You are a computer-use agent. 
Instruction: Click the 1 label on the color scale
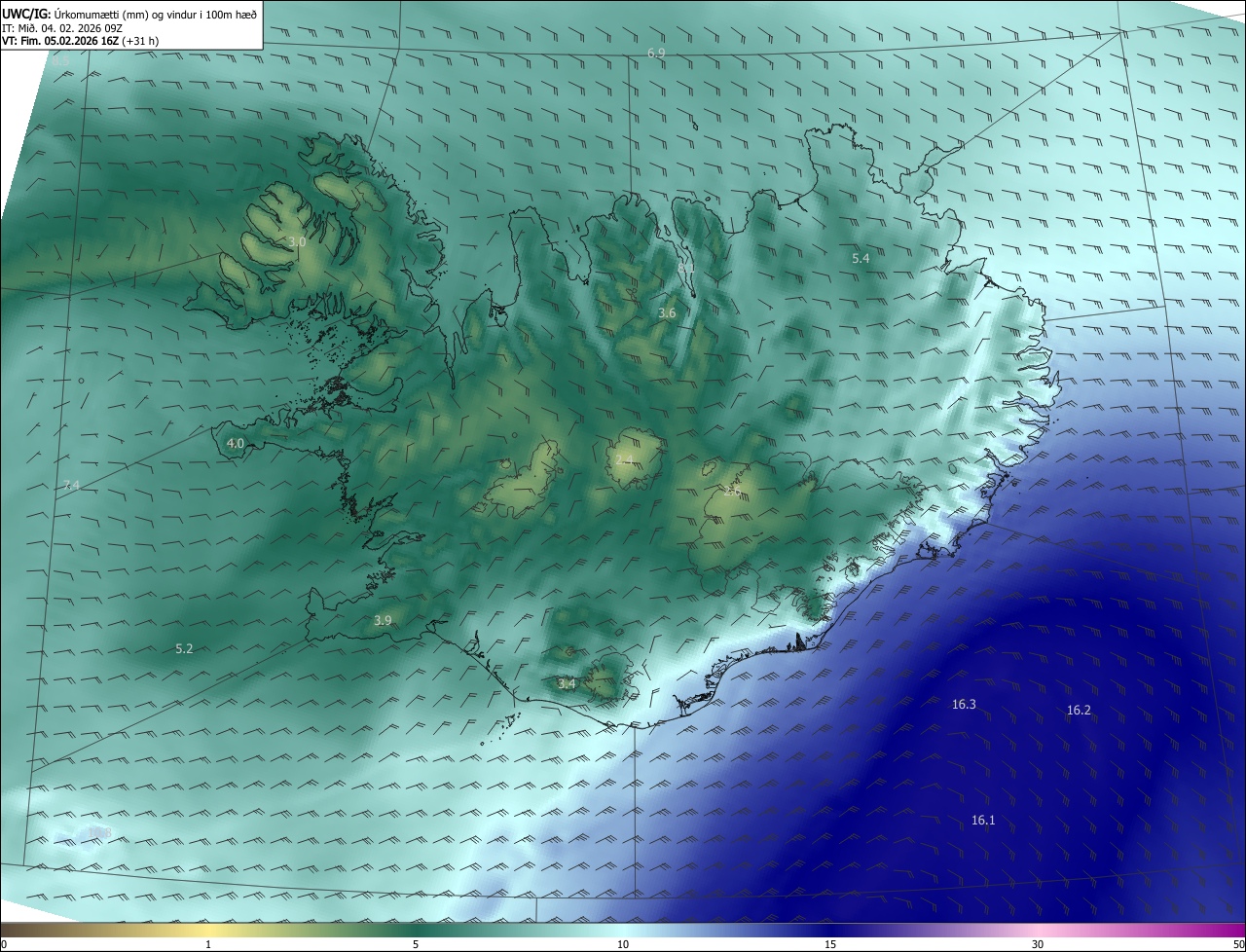point(208,944)
